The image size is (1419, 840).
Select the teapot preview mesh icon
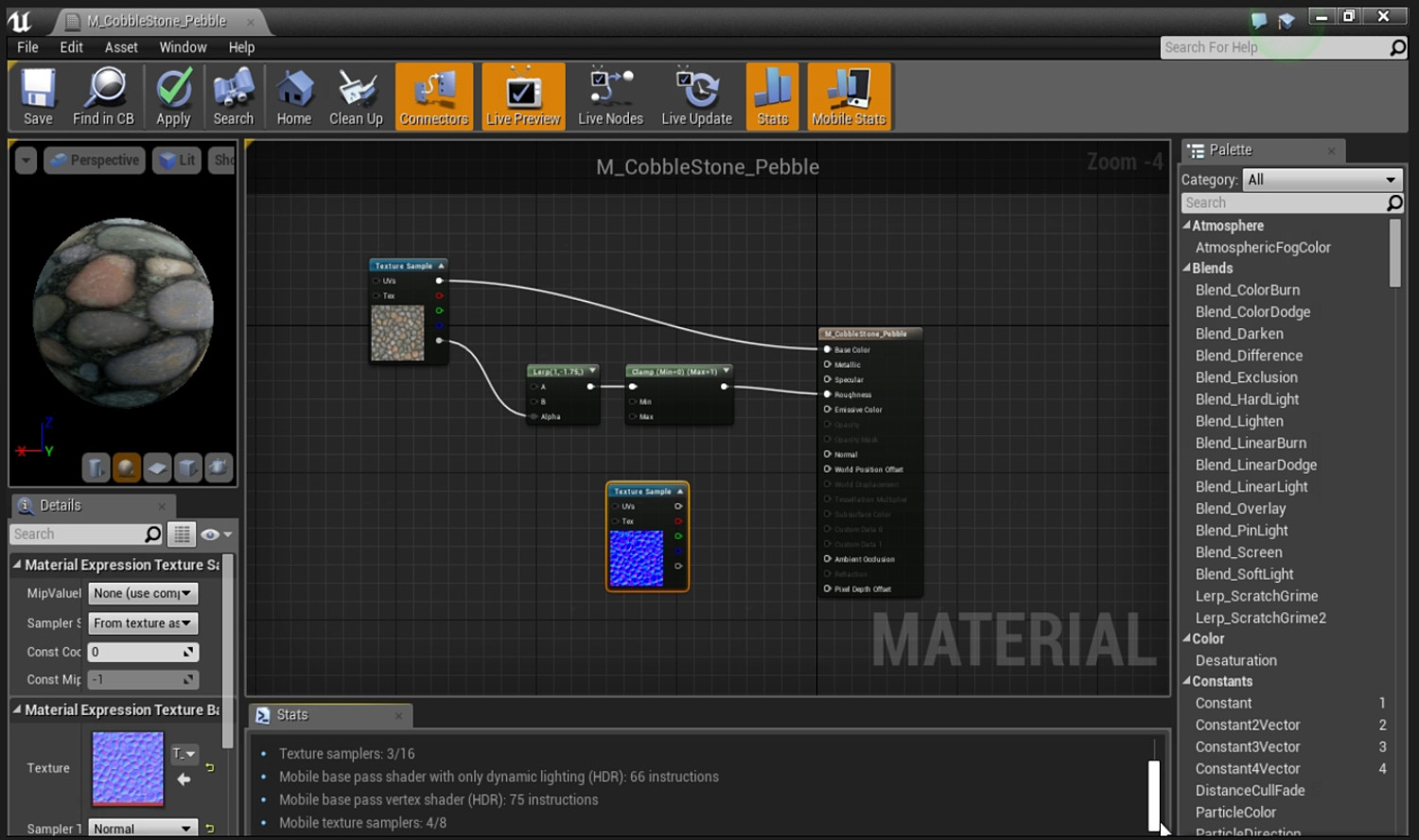click(x=219, y=467)
